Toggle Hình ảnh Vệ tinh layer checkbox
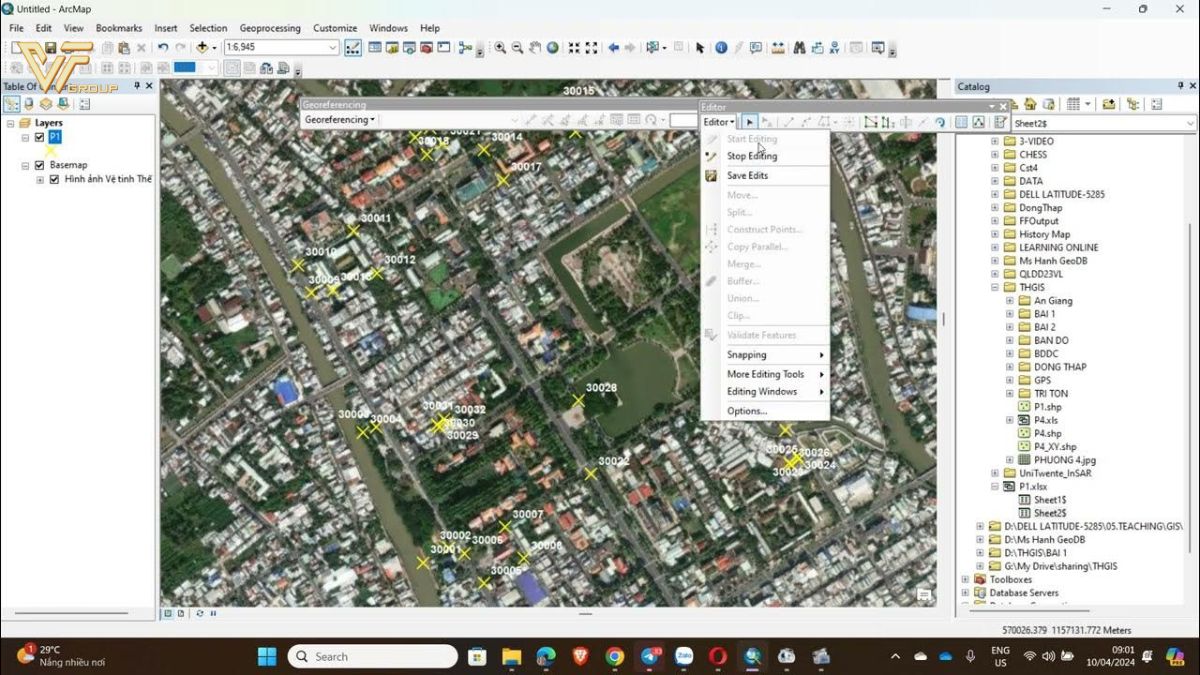The width and height of the screenshot is (1200, 675). point(54,180)
